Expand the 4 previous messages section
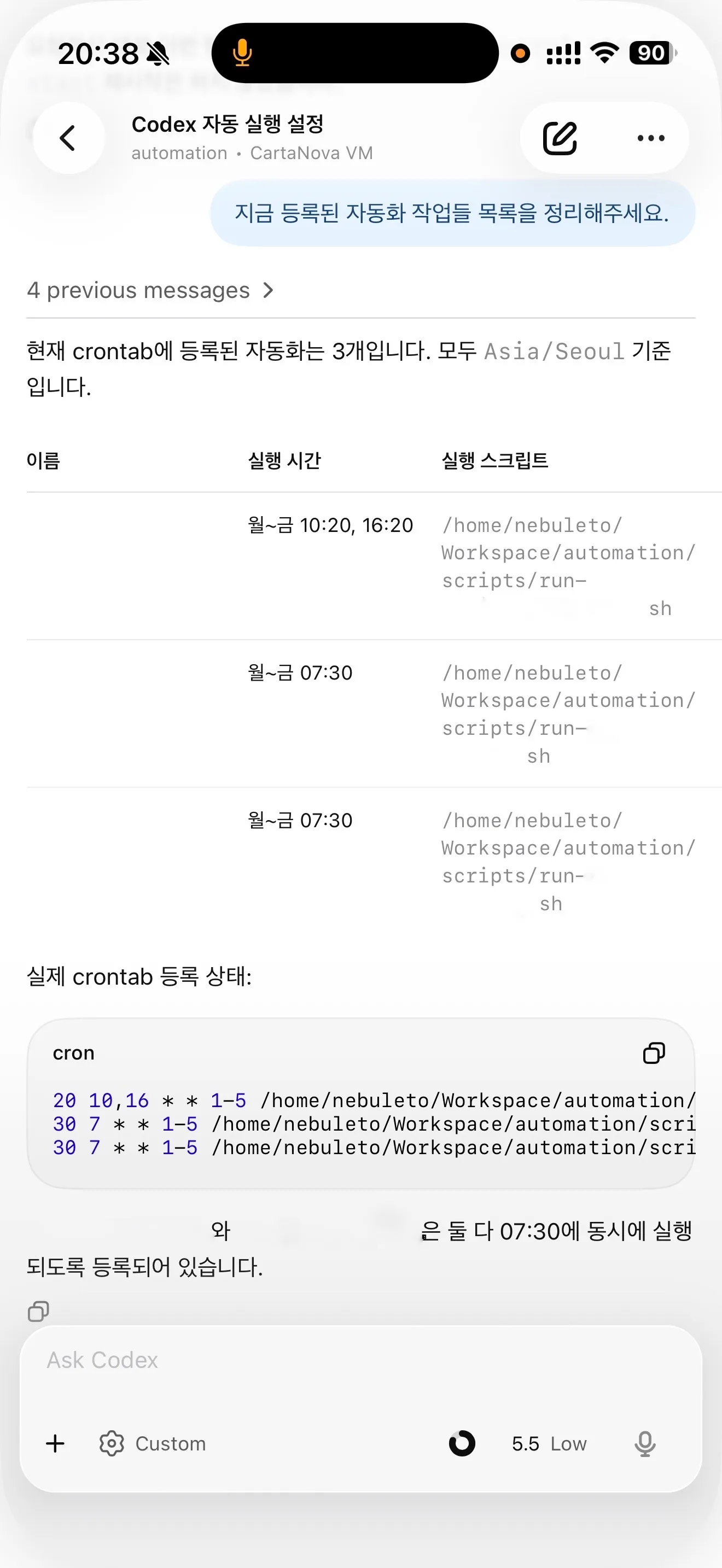This screenshot has width=722, height=1568. (x=151, y=290)
